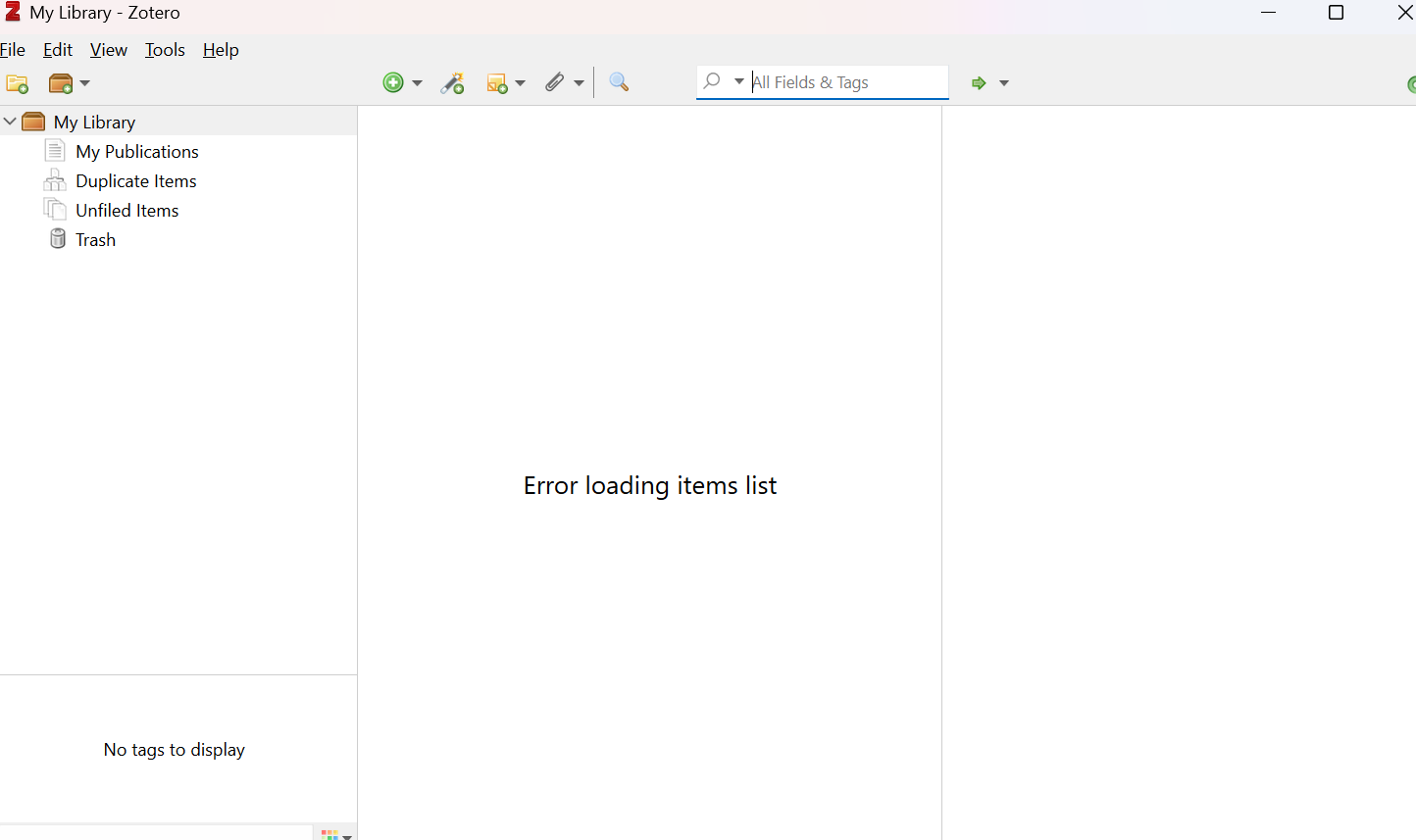Minimize the Zotero window
Image resolution: width=1416 pixels, height=840 pixels.
[x=1268, y=12]
